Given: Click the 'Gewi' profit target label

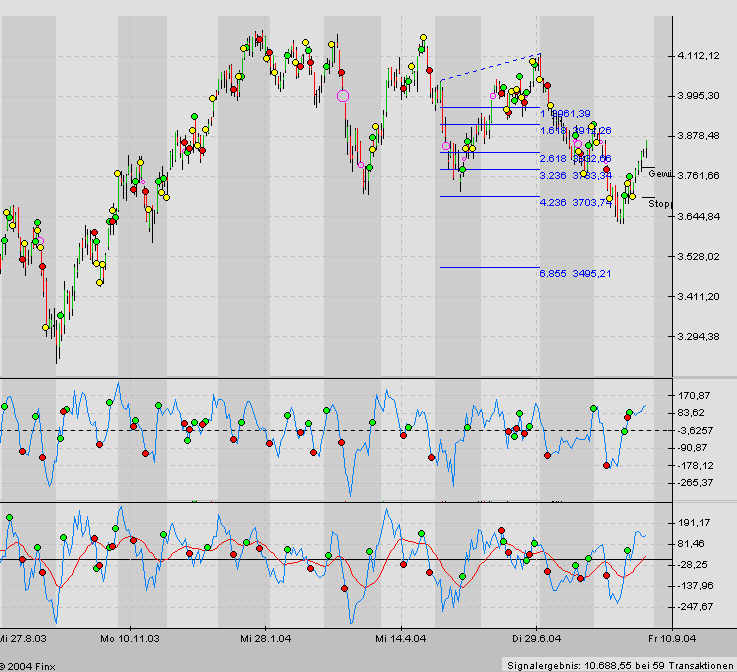Looking at the screenshot, I should click(x=661, y=173).
